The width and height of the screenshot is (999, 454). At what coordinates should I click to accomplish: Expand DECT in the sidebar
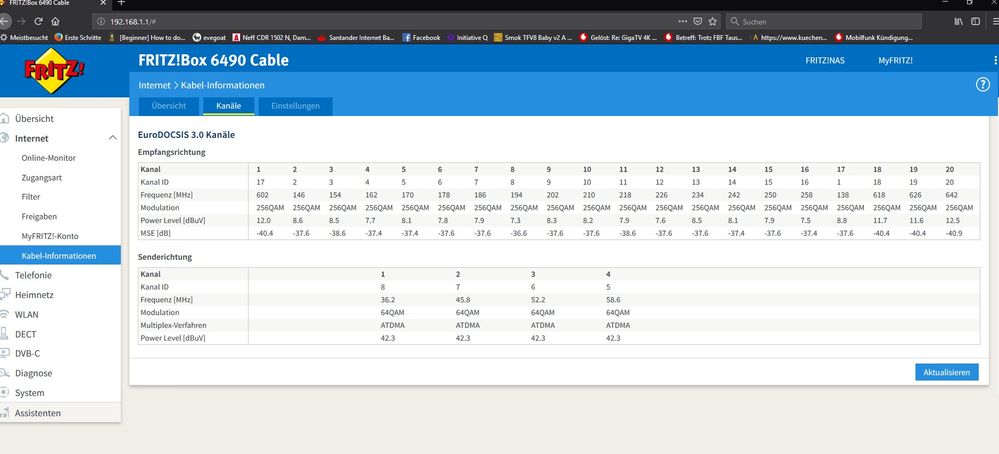(x=25, y=334)
